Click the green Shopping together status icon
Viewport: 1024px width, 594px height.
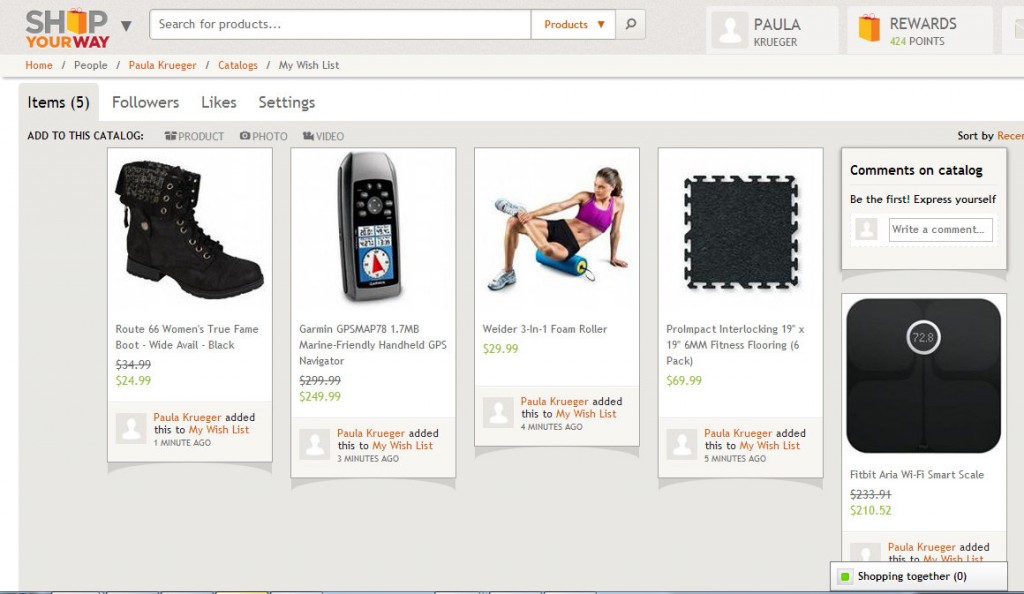(x=844, y=576)
